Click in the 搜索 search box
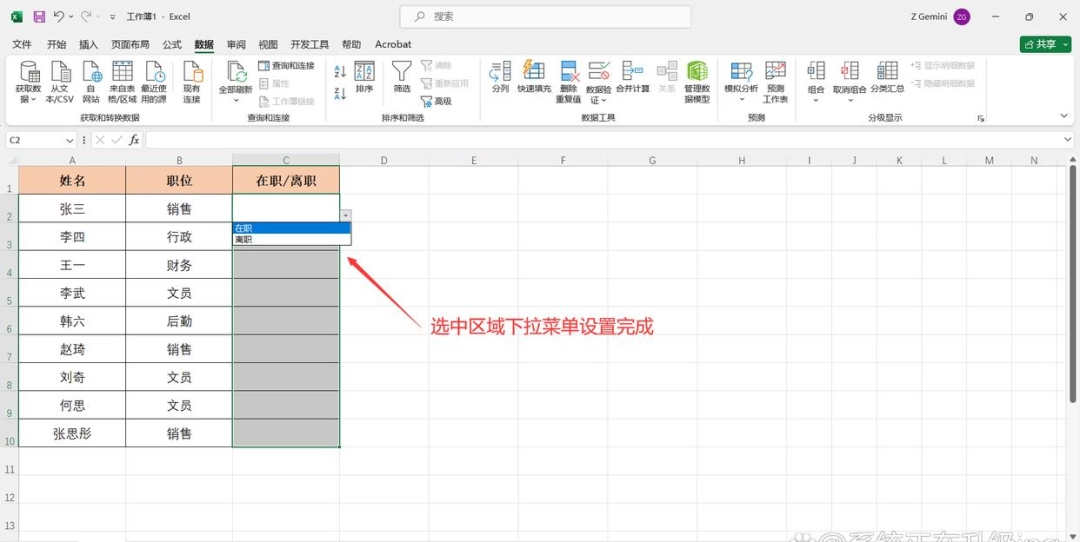 click(x=546, y=17)
